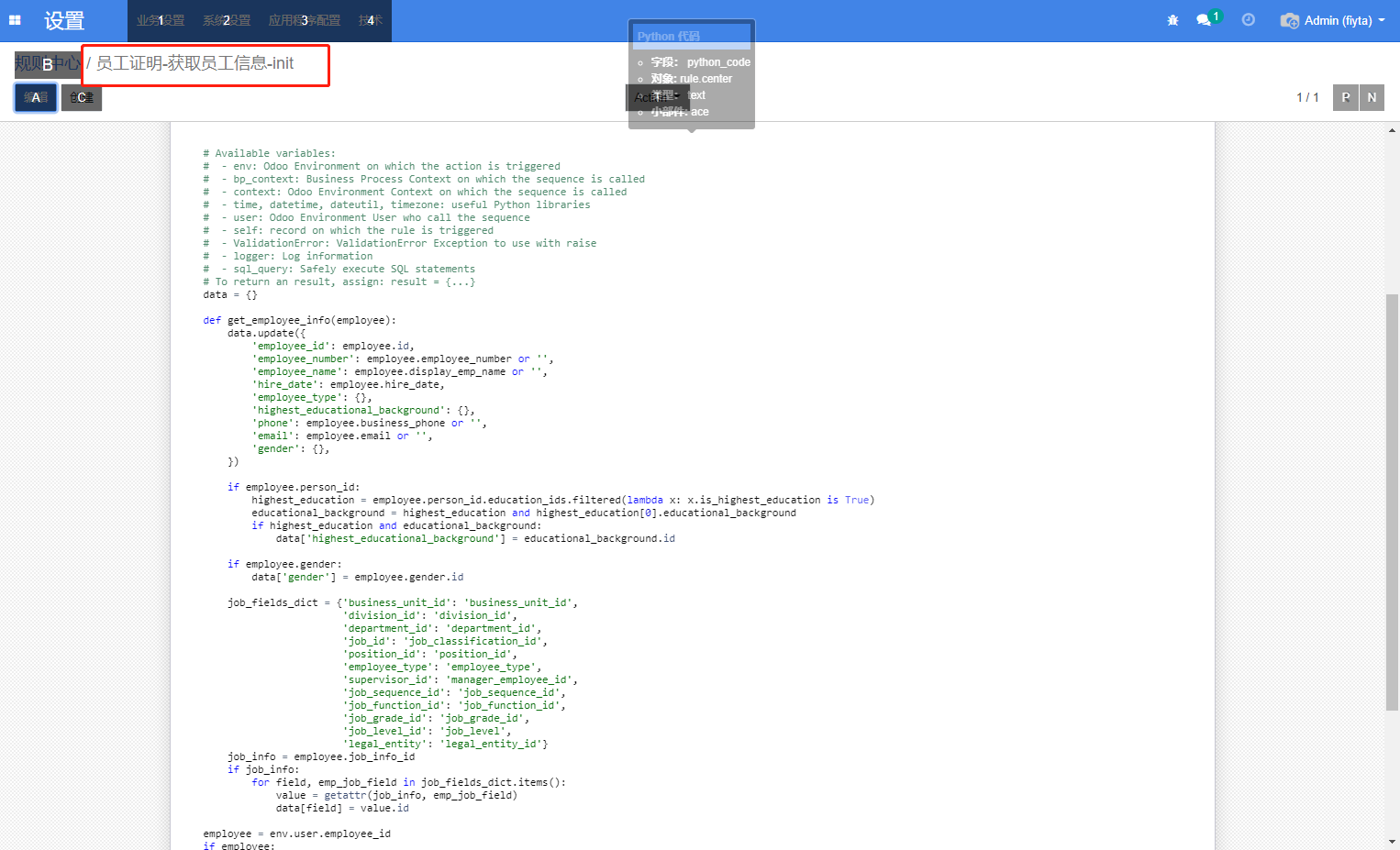Viewport: 1400px width, 850px height.
Task: Expand the Action dropdown
Action: [x=657, y=97]
